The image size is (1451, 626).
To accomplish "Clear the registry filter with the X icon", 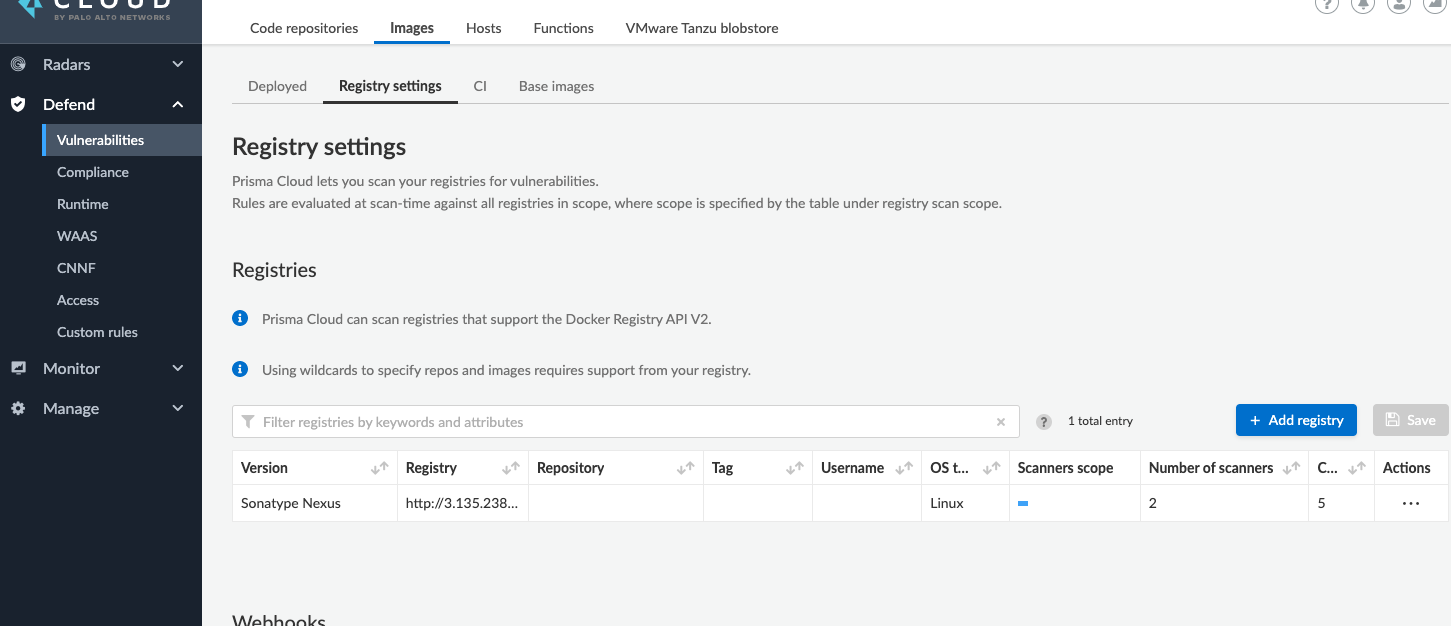I will click(x=1000, y=422).
